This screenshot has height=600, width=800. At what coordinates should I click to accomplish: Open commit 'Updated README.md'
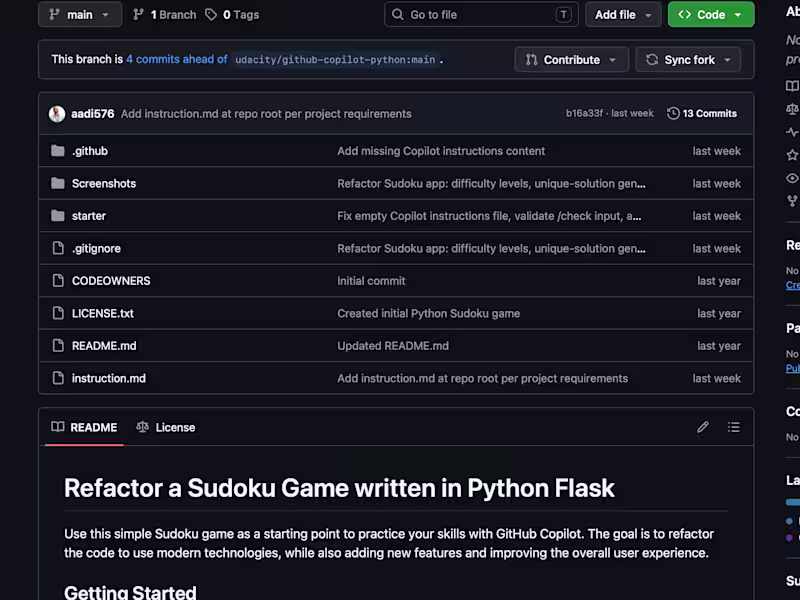[x=393, y=346]
